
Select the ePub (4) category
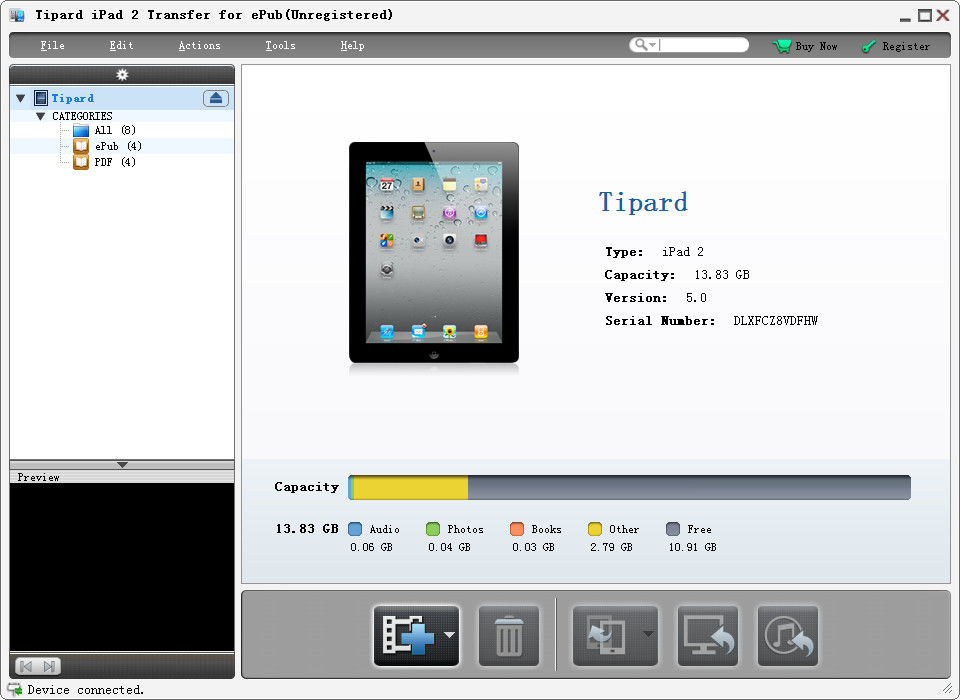(x=118, y=146)
